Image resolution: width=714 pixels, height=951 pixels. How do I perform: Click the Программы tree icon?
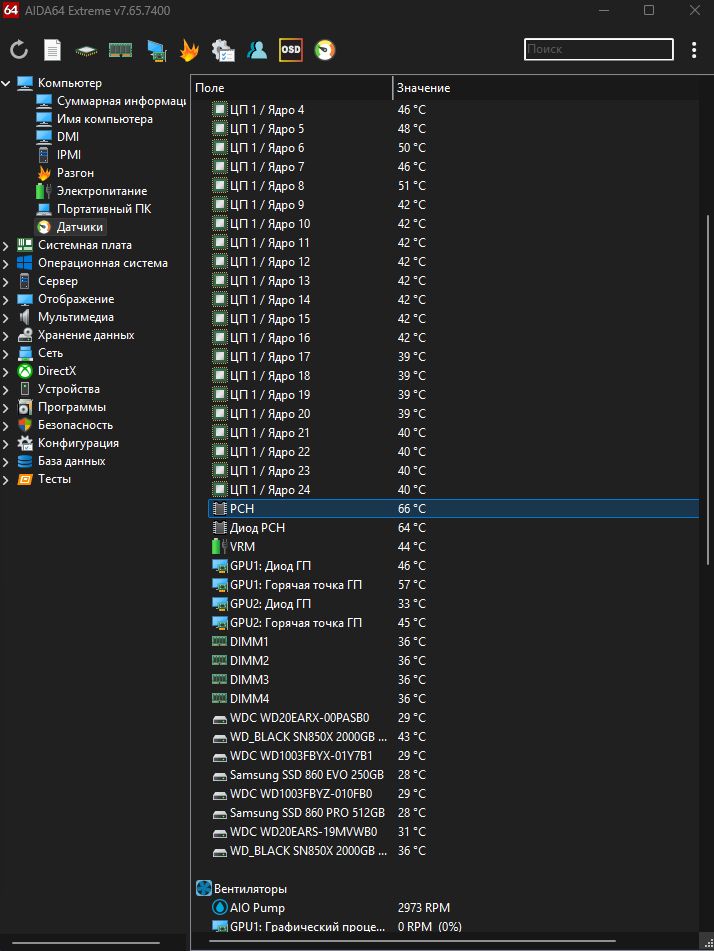pyautogui.click(x=25, y=407)
